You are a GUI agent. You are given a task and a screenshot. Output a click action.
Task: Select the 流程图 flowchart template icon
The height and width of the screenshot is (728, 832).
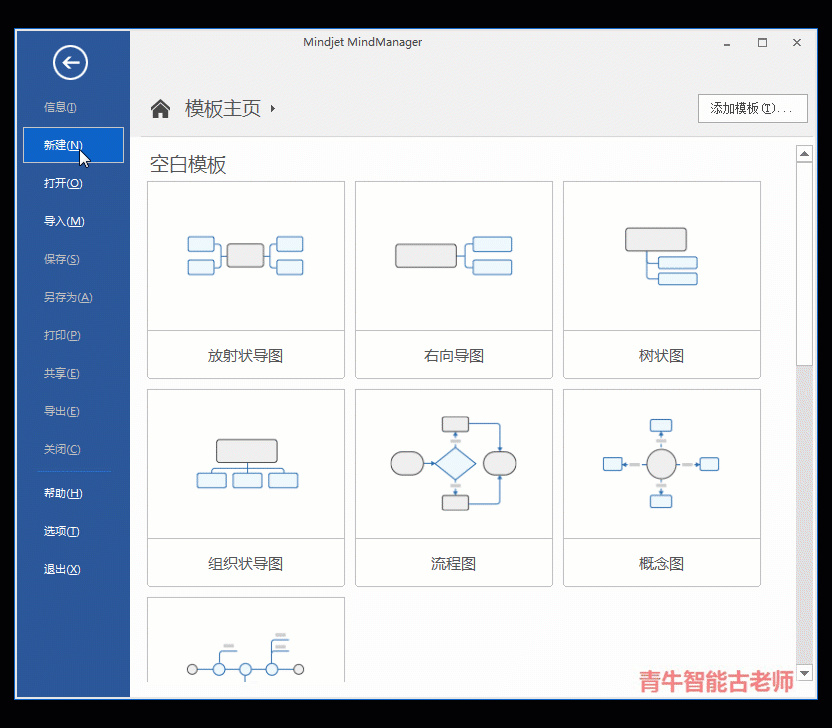click(x=454, y=464)
